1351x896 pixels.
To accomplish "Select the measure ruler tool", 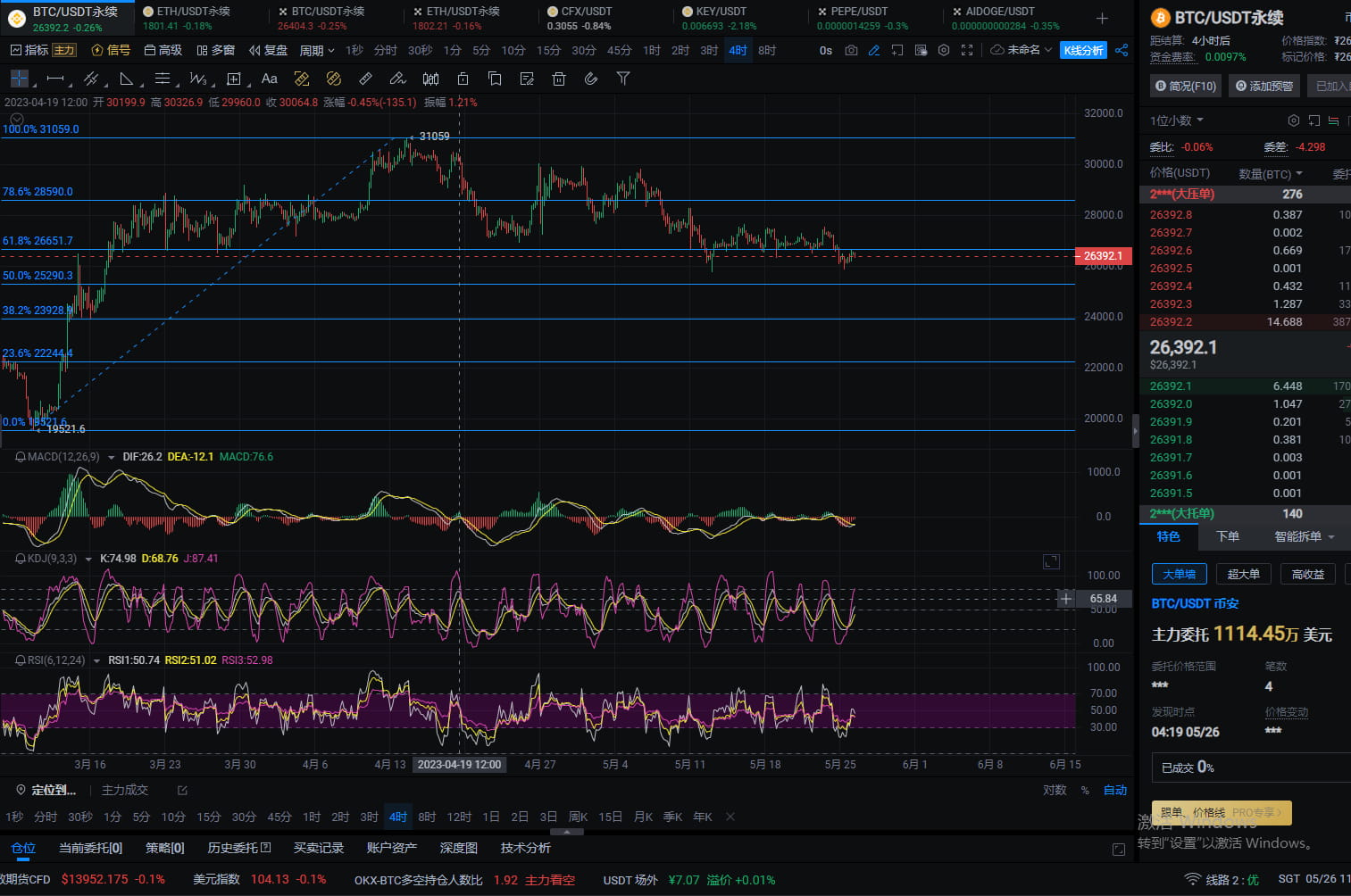I will (x=365, y=79).
